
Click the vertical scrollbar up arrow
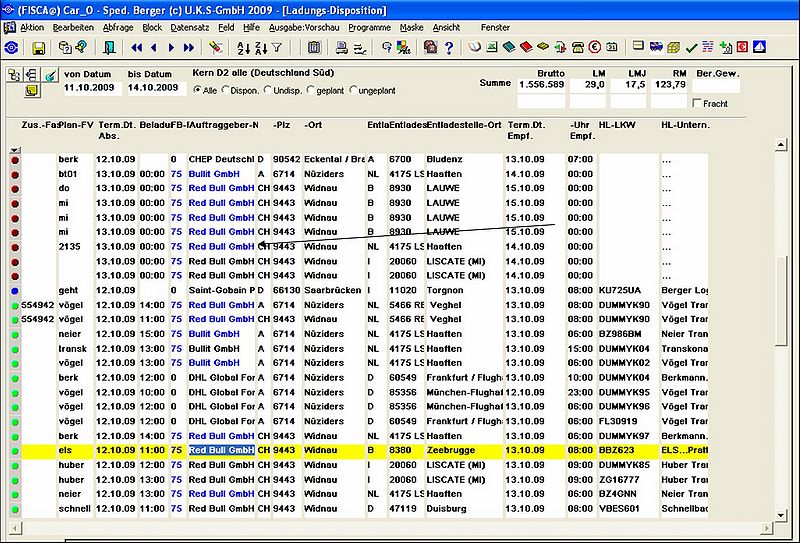click(781, 145)
